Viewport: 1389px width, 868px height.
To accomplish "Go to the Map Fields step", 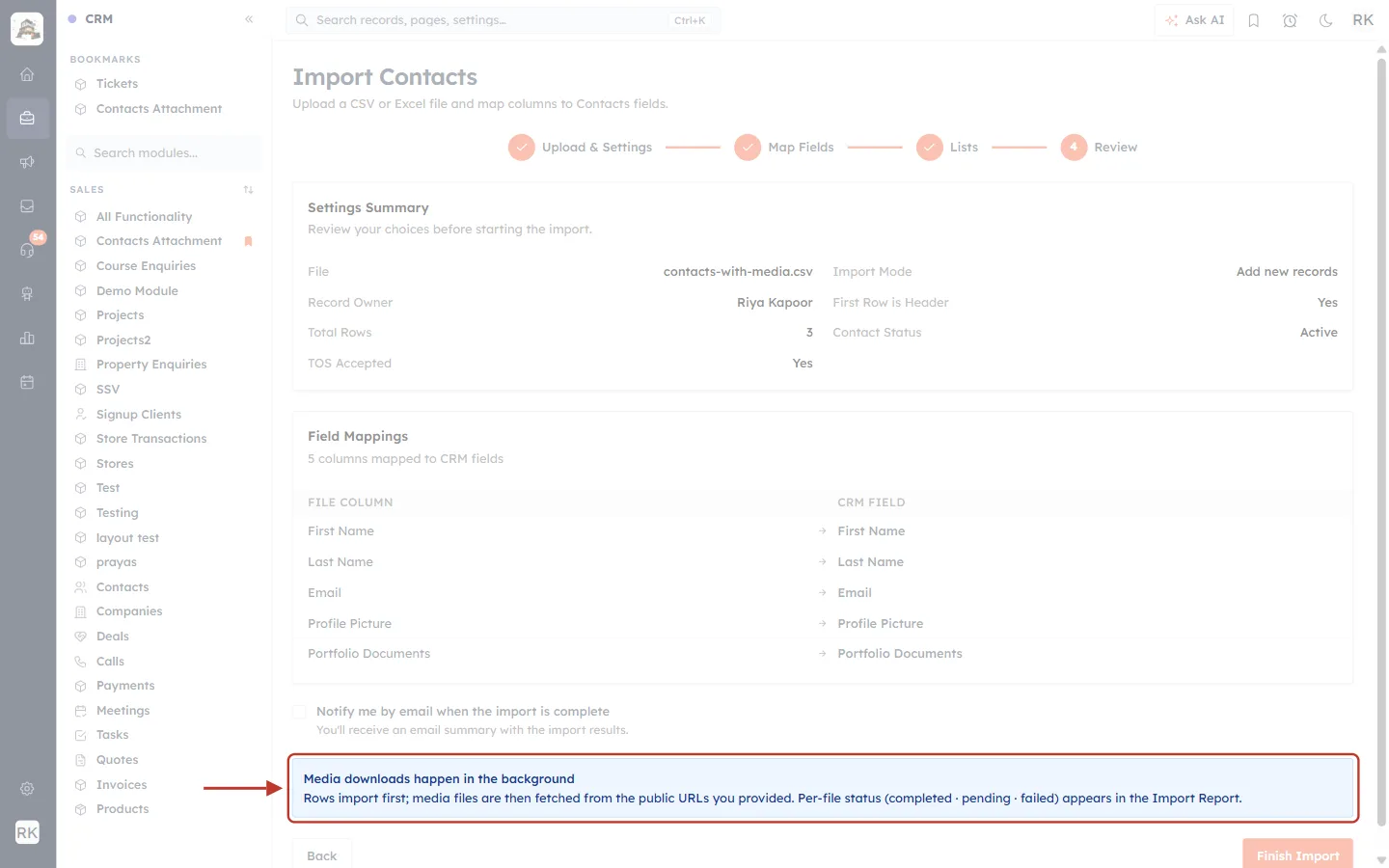I will click(x=783, y=148).
